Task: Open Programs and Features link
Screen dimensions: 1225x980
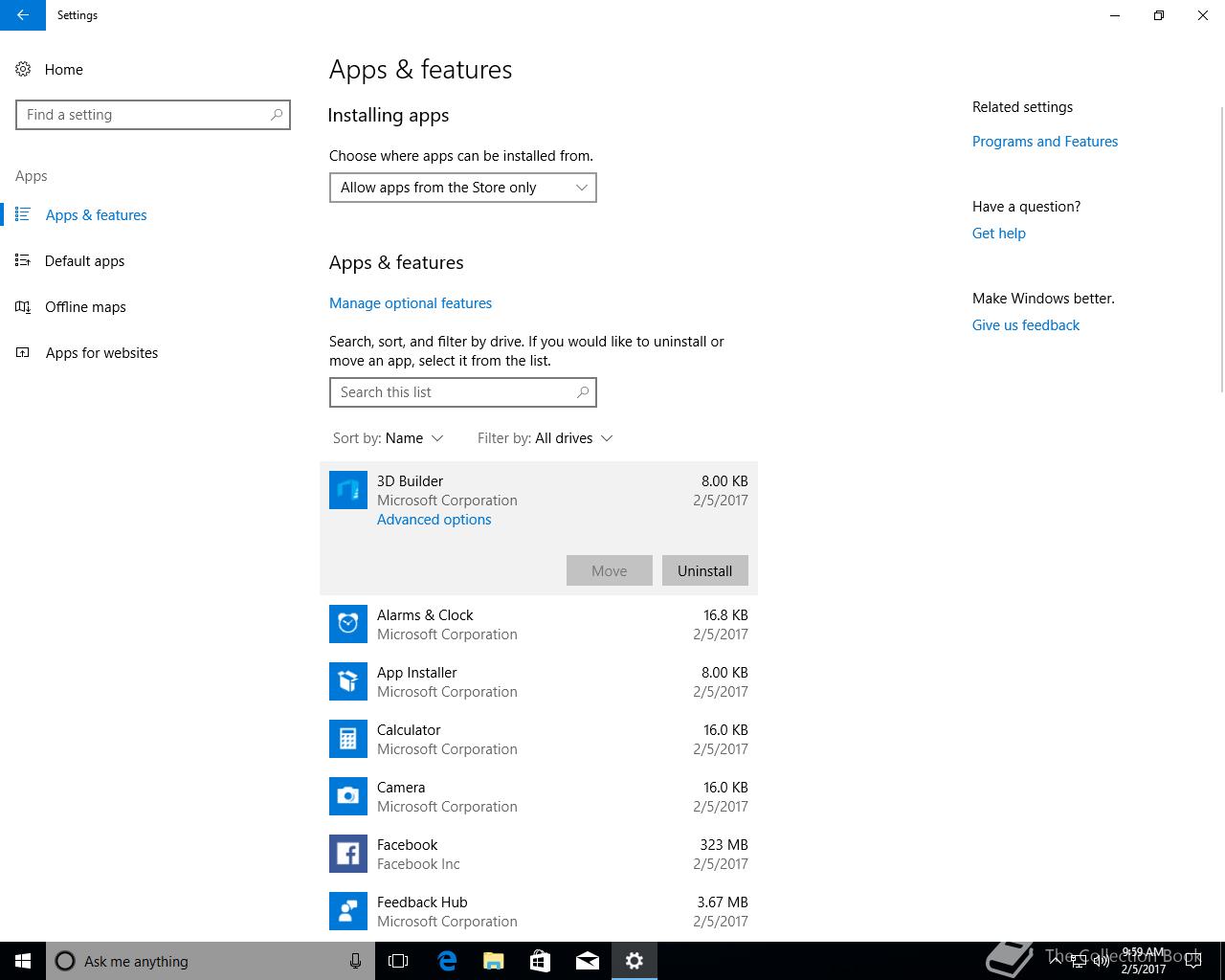Action: click(1045, 141)
